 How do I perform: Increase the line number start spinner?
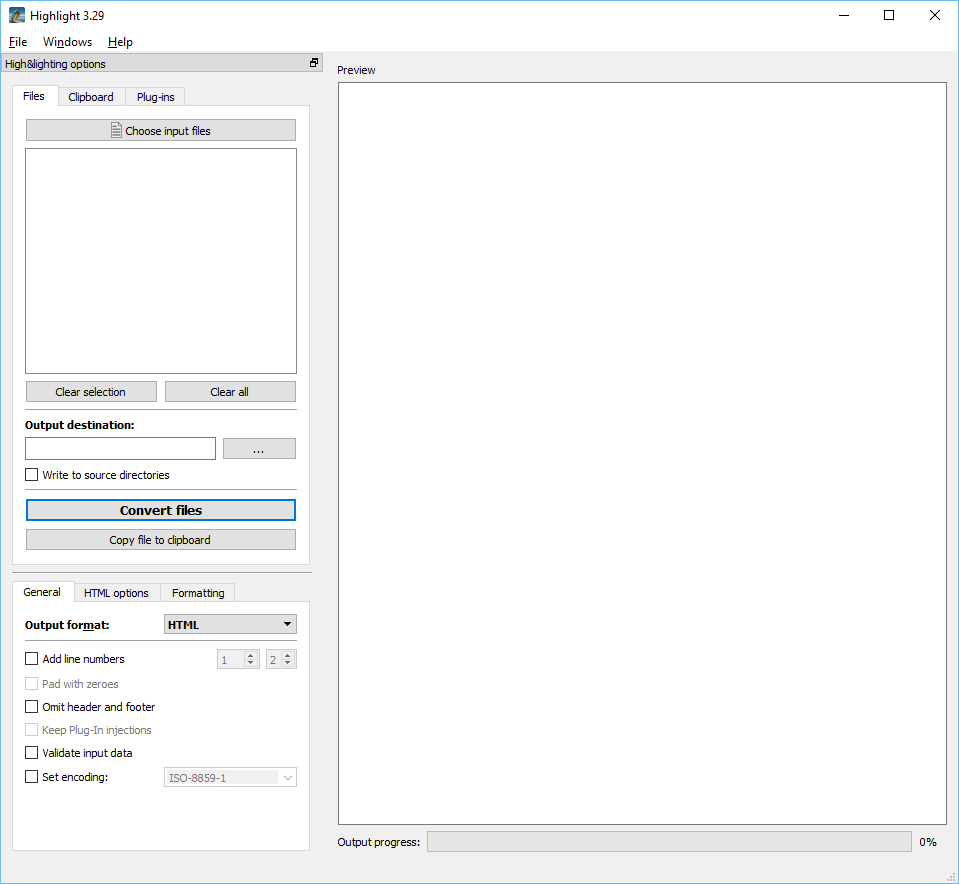tap(251, 655)
